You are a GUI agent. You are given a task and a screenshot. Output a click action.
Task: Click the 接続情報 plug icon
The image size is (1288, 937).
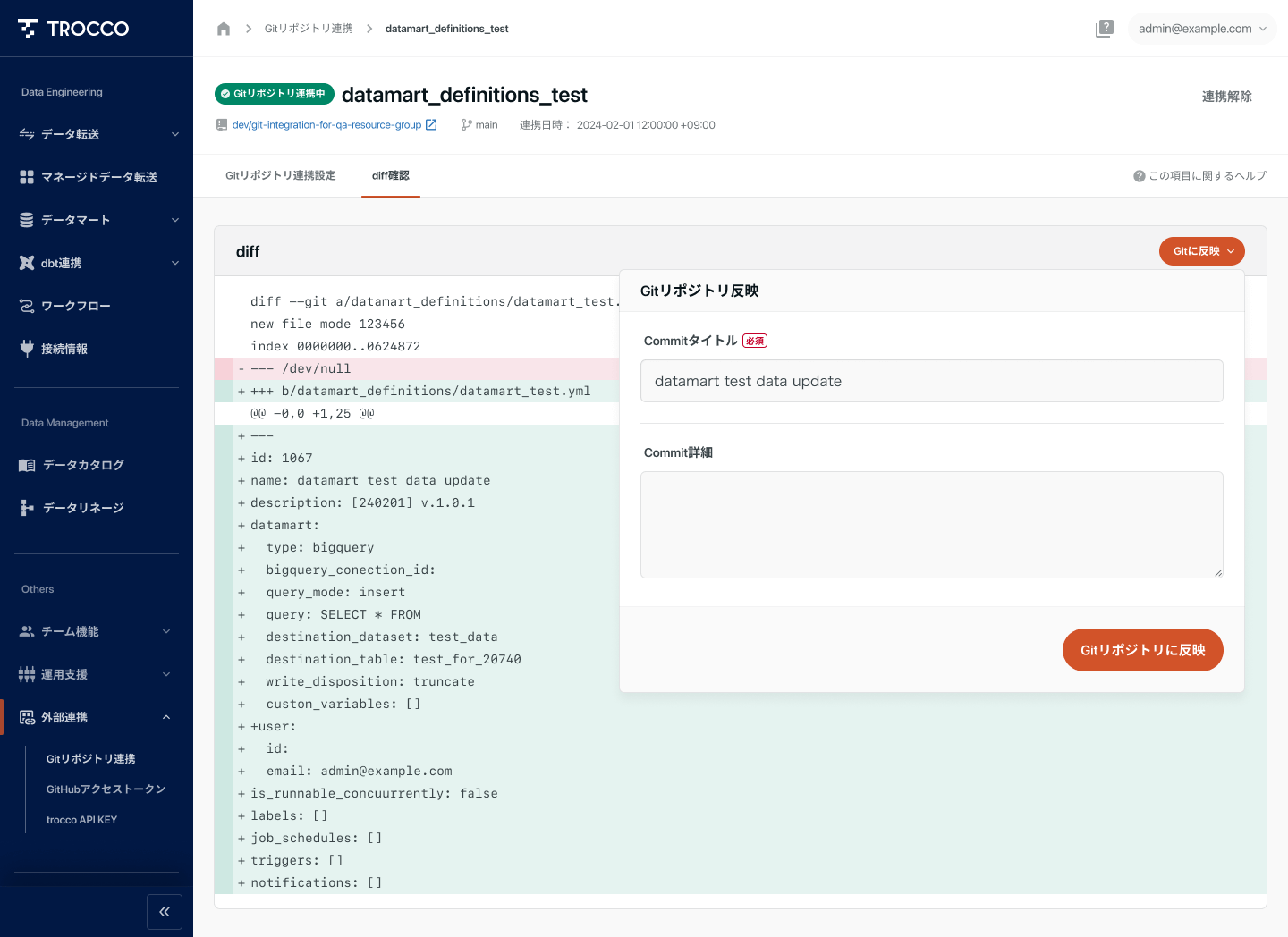click(x=27, y=349)
